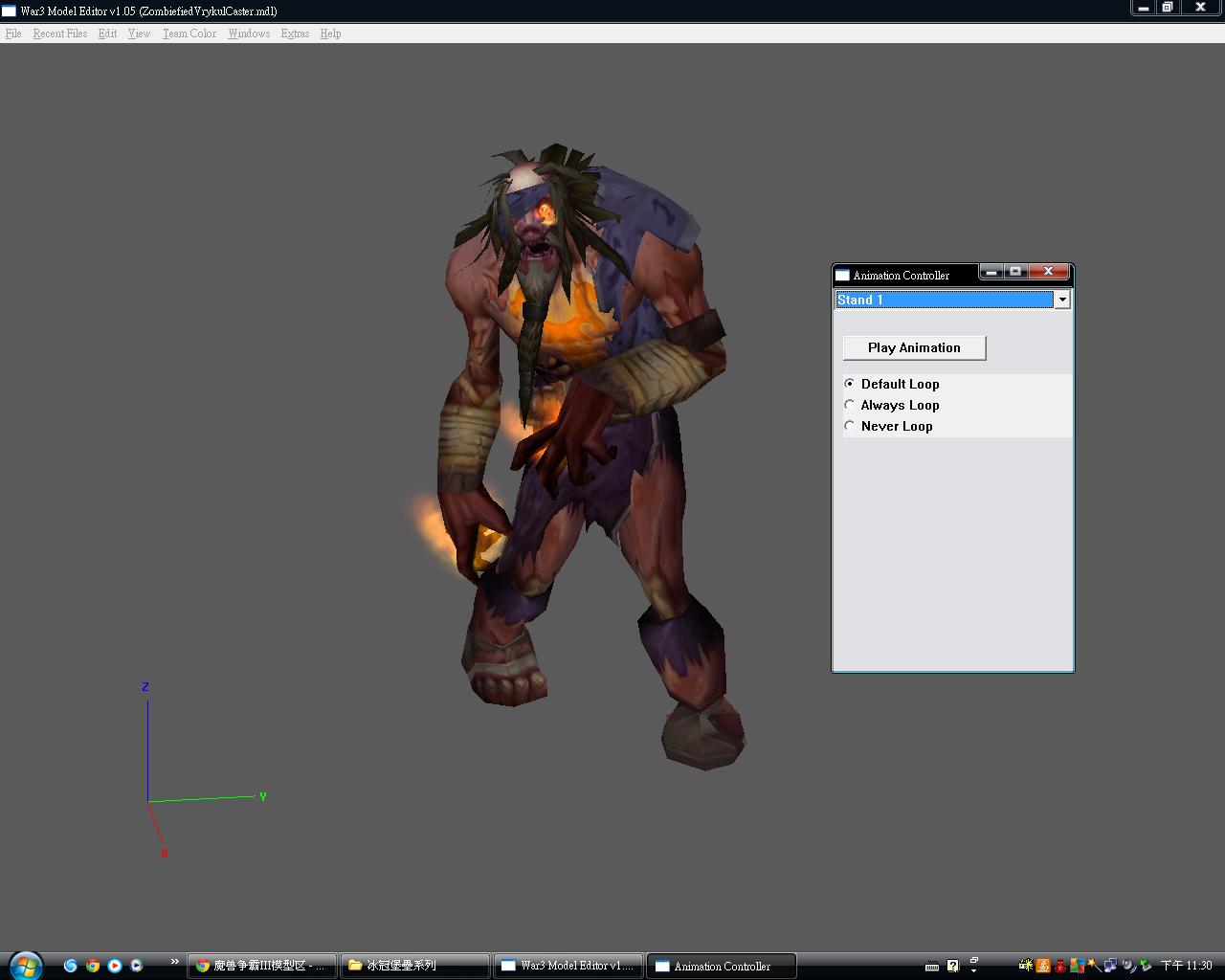This screenshot has height=980, width=1225.
Task: Click the War3 Model Editor title icon
Action: tap(9, 11)
